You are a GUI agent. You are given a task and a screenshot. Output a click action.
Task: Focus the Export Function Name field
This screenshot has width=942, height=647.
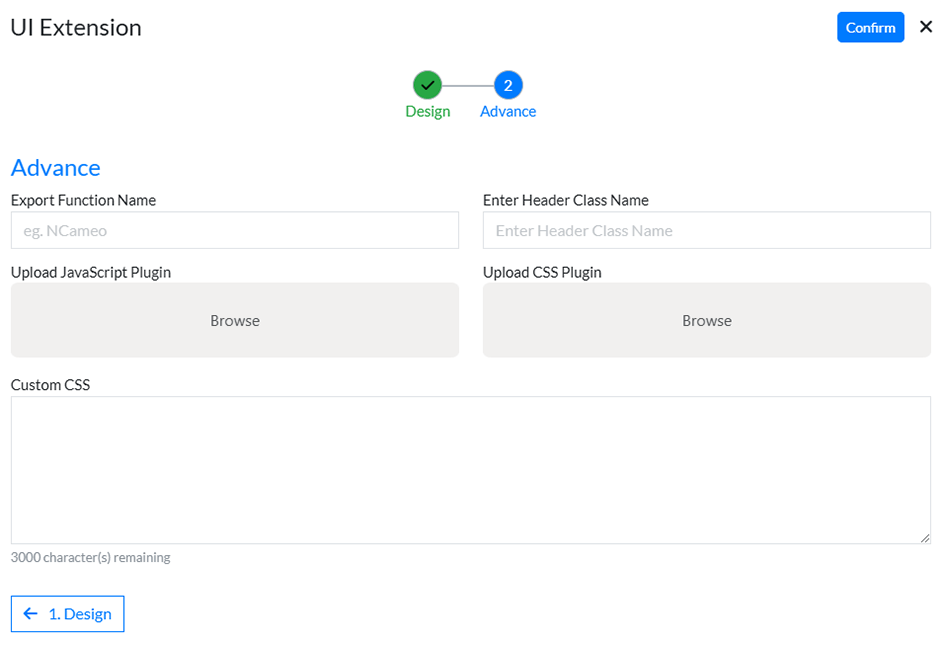(x=234, y=230)
